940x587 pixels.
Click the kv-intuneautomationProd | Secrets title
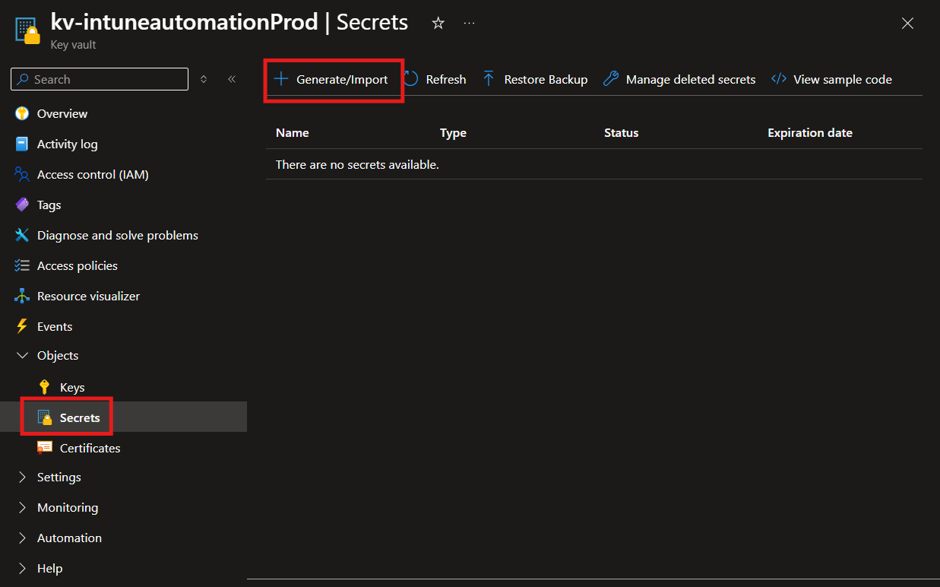tap(229, 23)
